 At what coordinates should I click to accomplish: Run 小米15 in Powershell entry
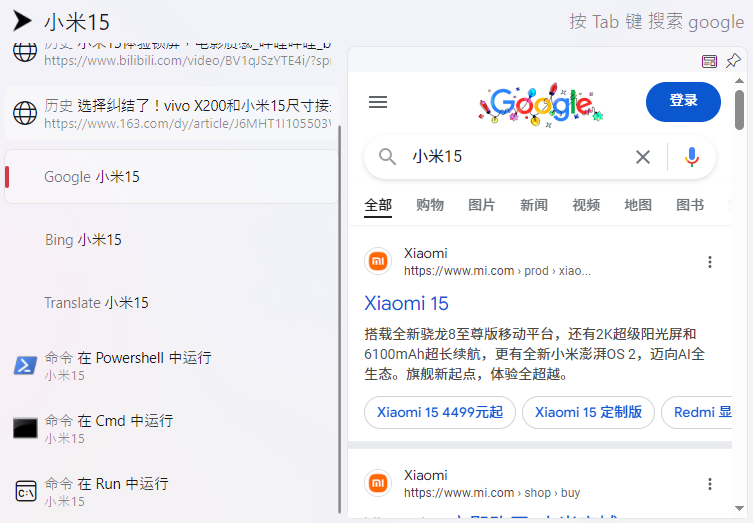171,365
